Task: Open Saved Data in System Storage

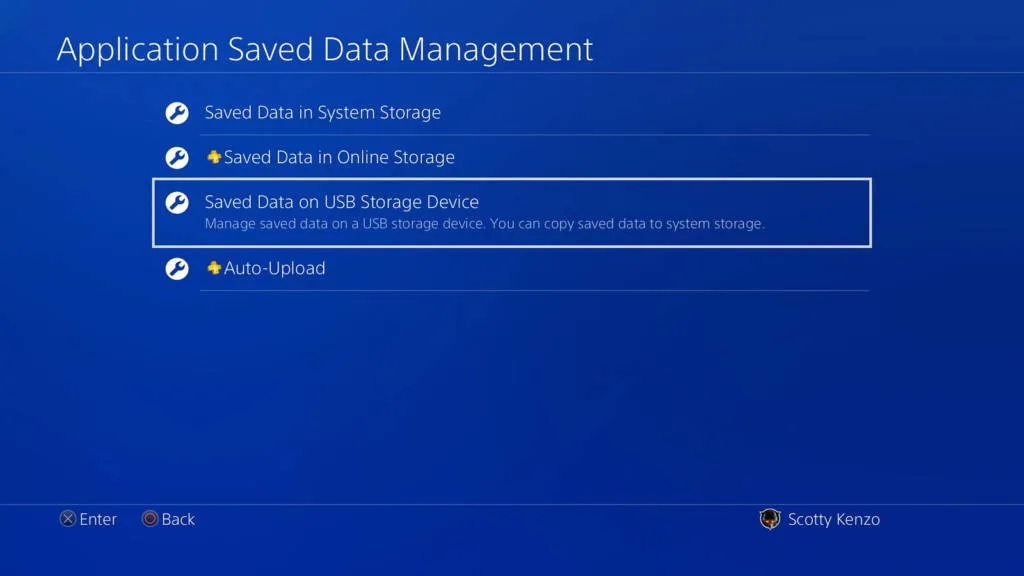Action: click(511, 113)
